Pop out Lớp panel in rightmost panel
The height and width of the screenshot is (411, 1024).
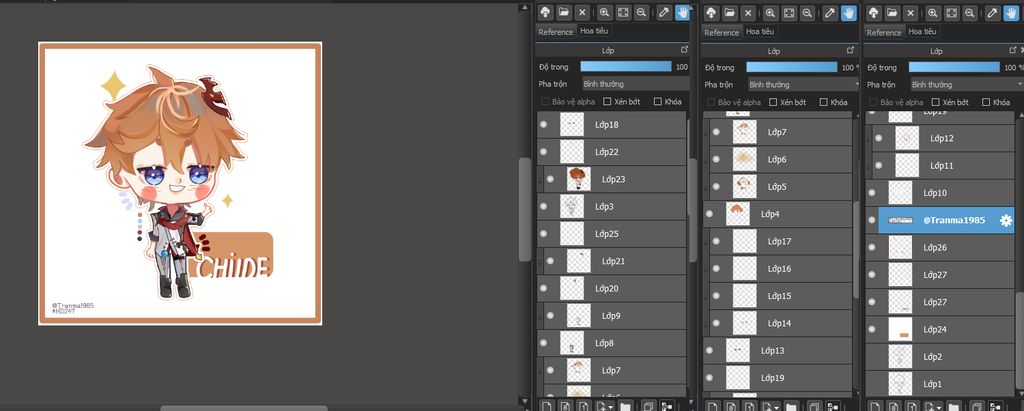tap(1013, 50)
